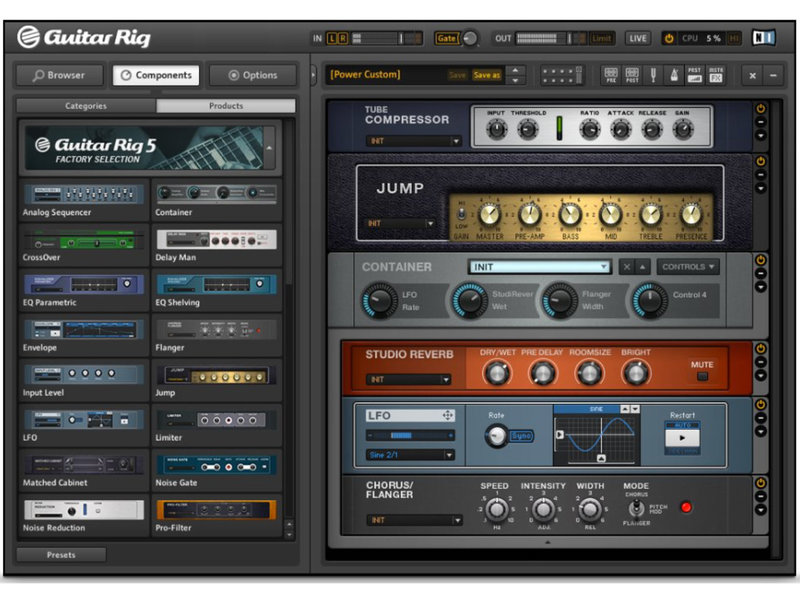
Task: Click the Jump amp BASS knob
Action: 570,215
